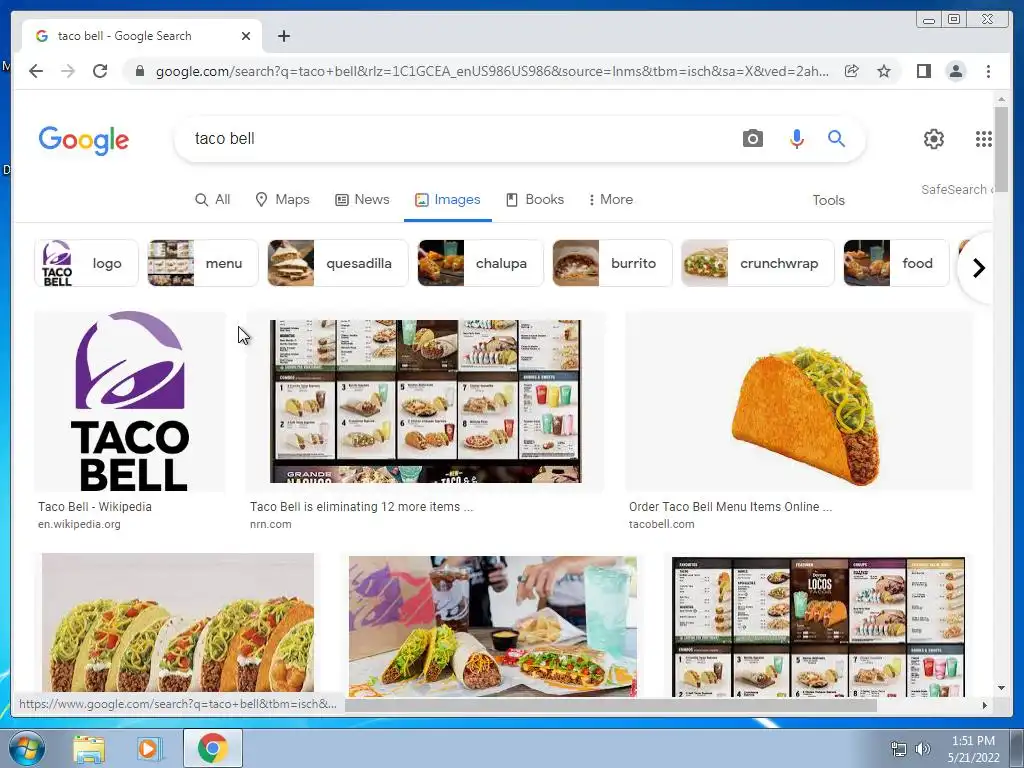This screenshot has height=768, width=1024.
Task: Bookmark this page with the star icon
Action: [884, 71]
